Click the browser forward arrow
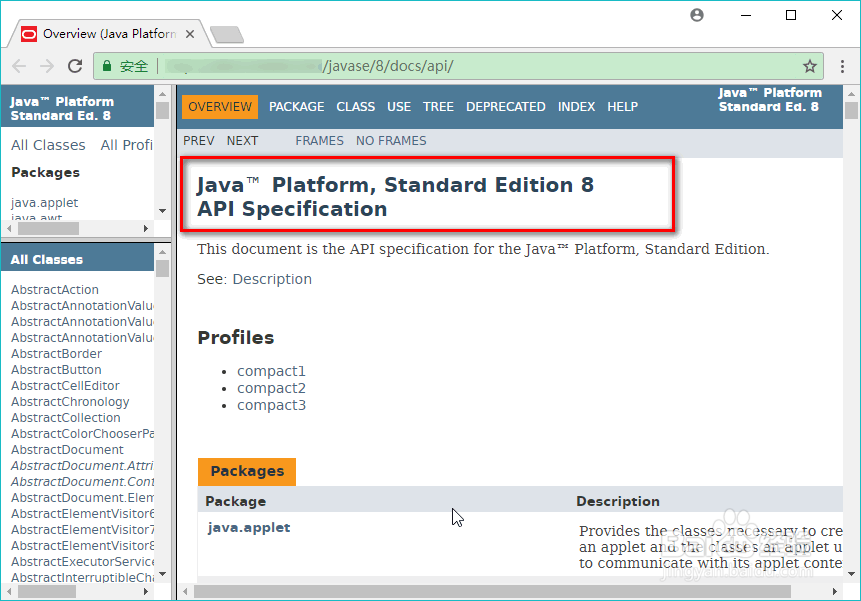 point(47,66)
